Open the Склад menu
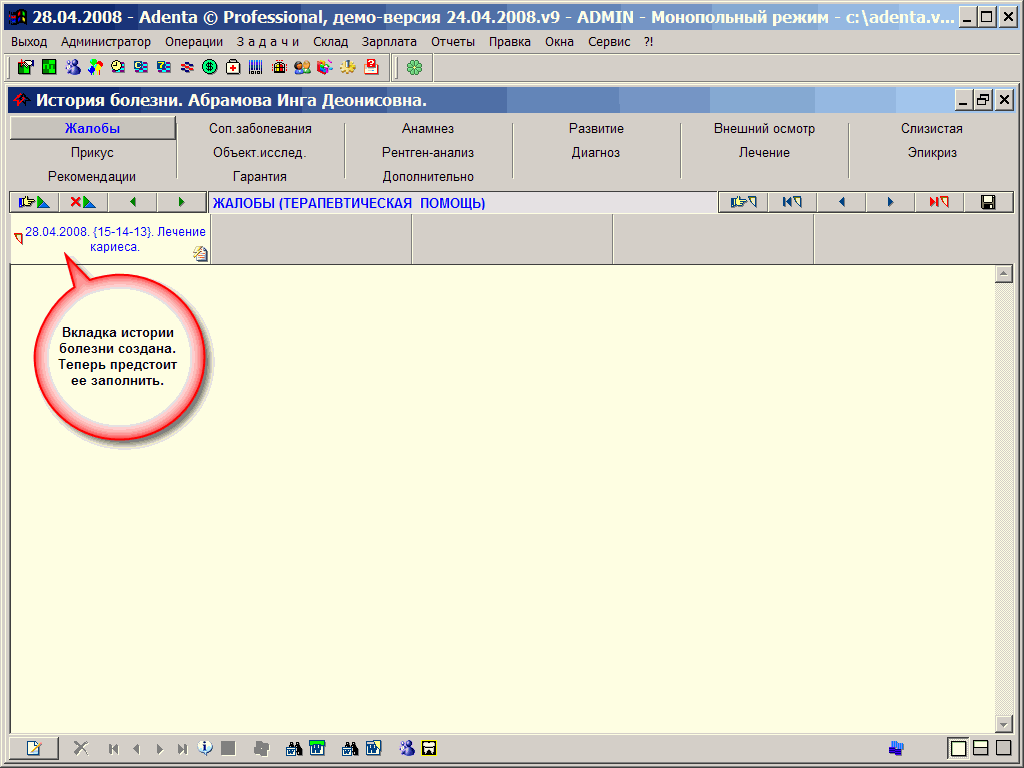The image size is (1024, 768). click(330, 42)
